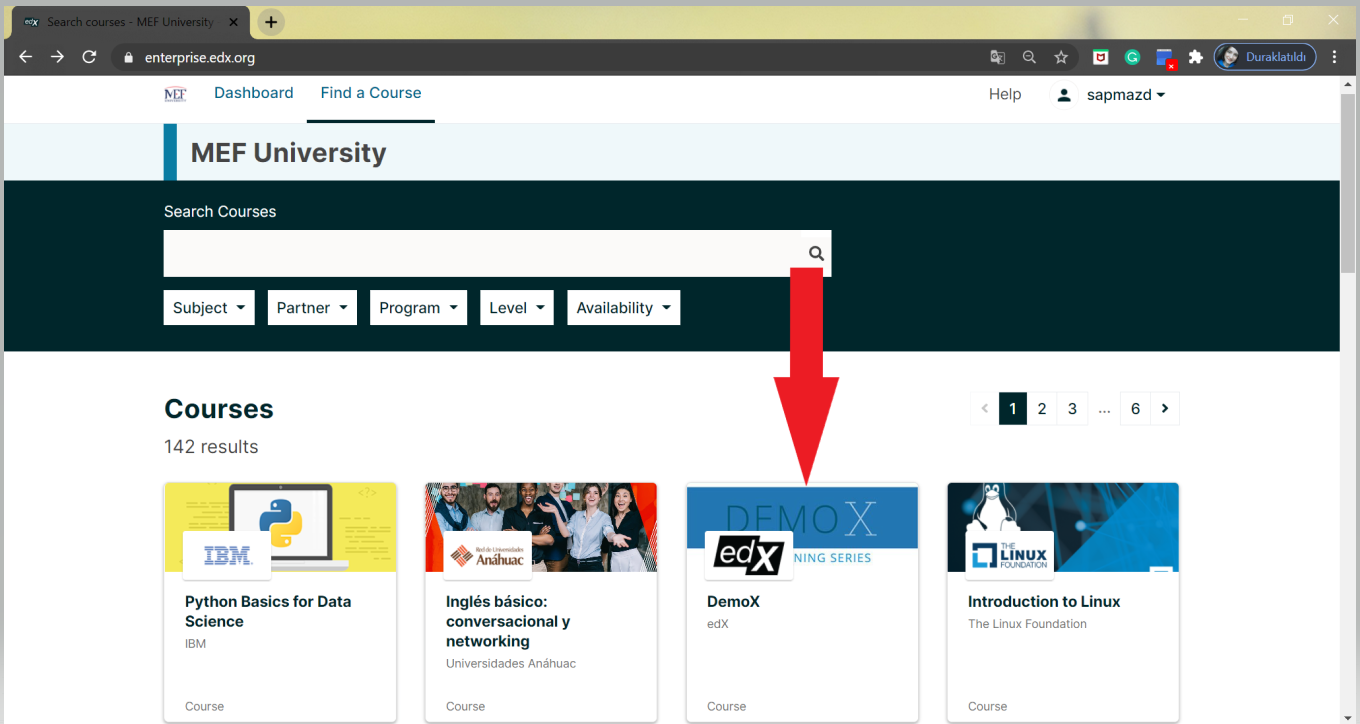Click the MEF University heading
Image resolution: width=1360 pixels, height=724 pixels.
pyautogui.click(x=288, y=153)
